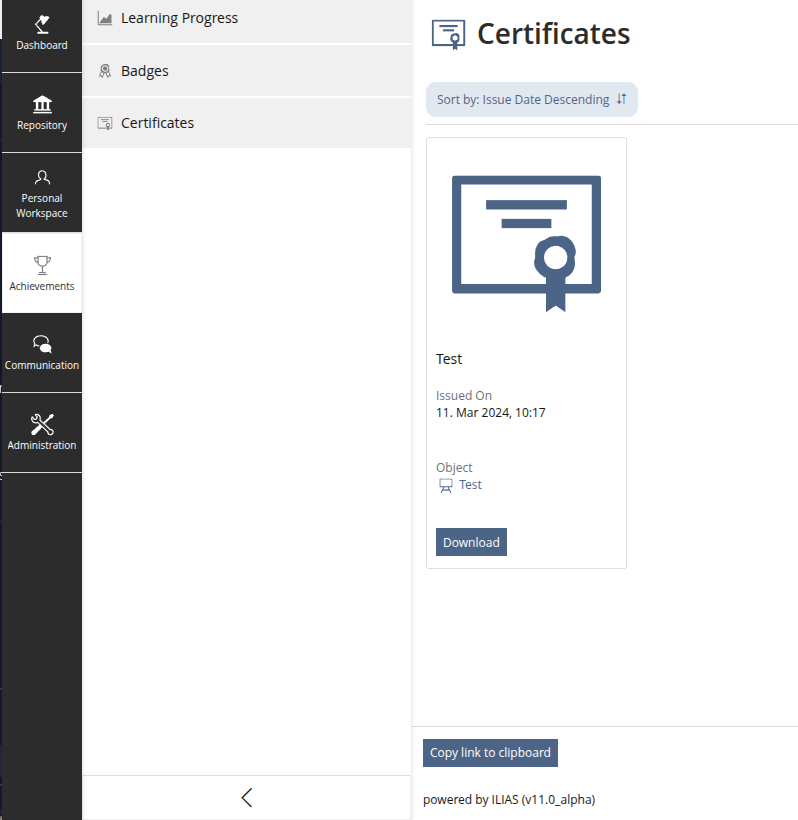The height and width of the screenshot is (820, 798).
Task: Download the Test certificate
Action: tap(471, 542)
